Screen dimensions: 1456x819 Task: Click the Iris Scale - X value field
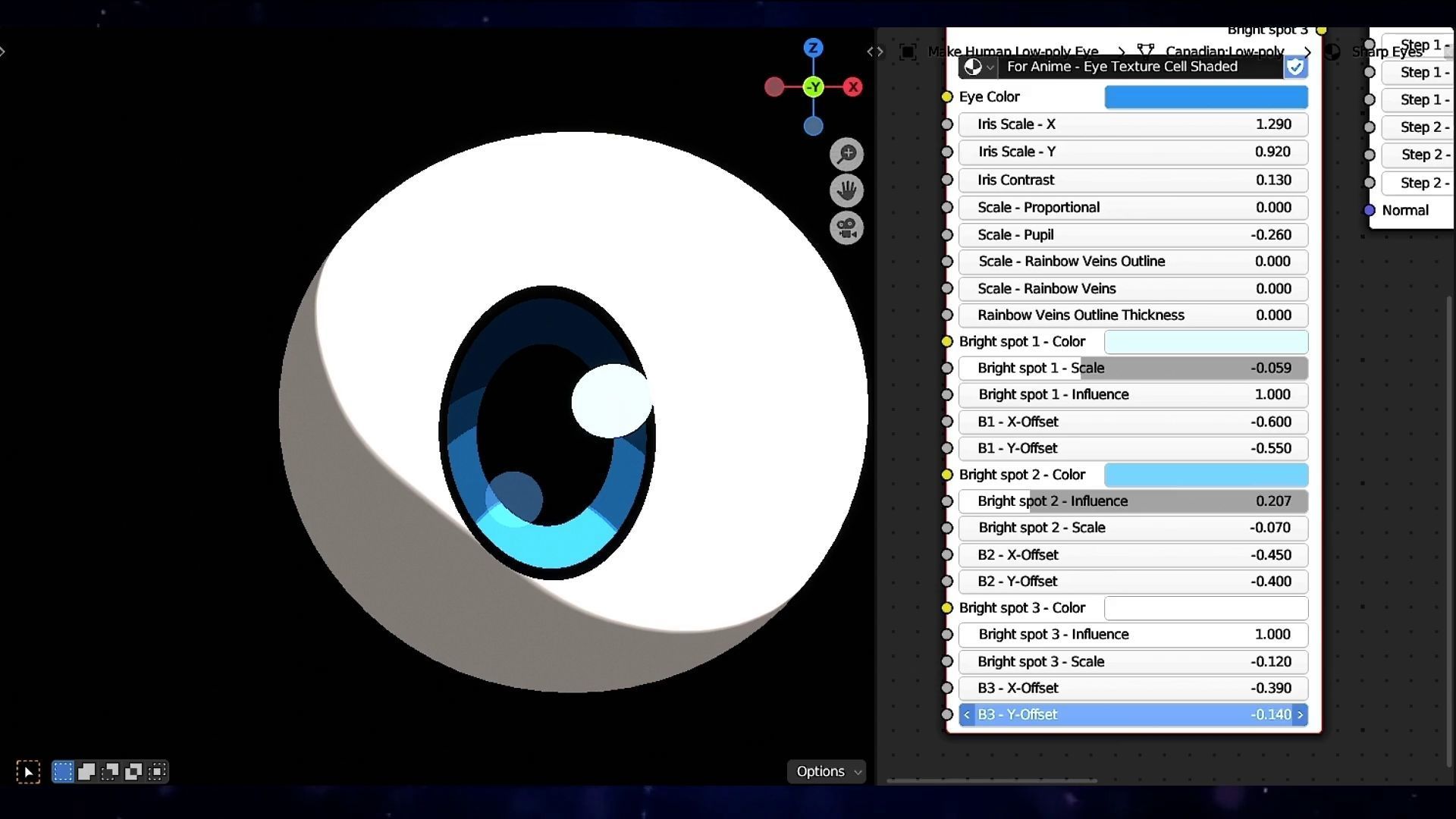(1133, 124)
